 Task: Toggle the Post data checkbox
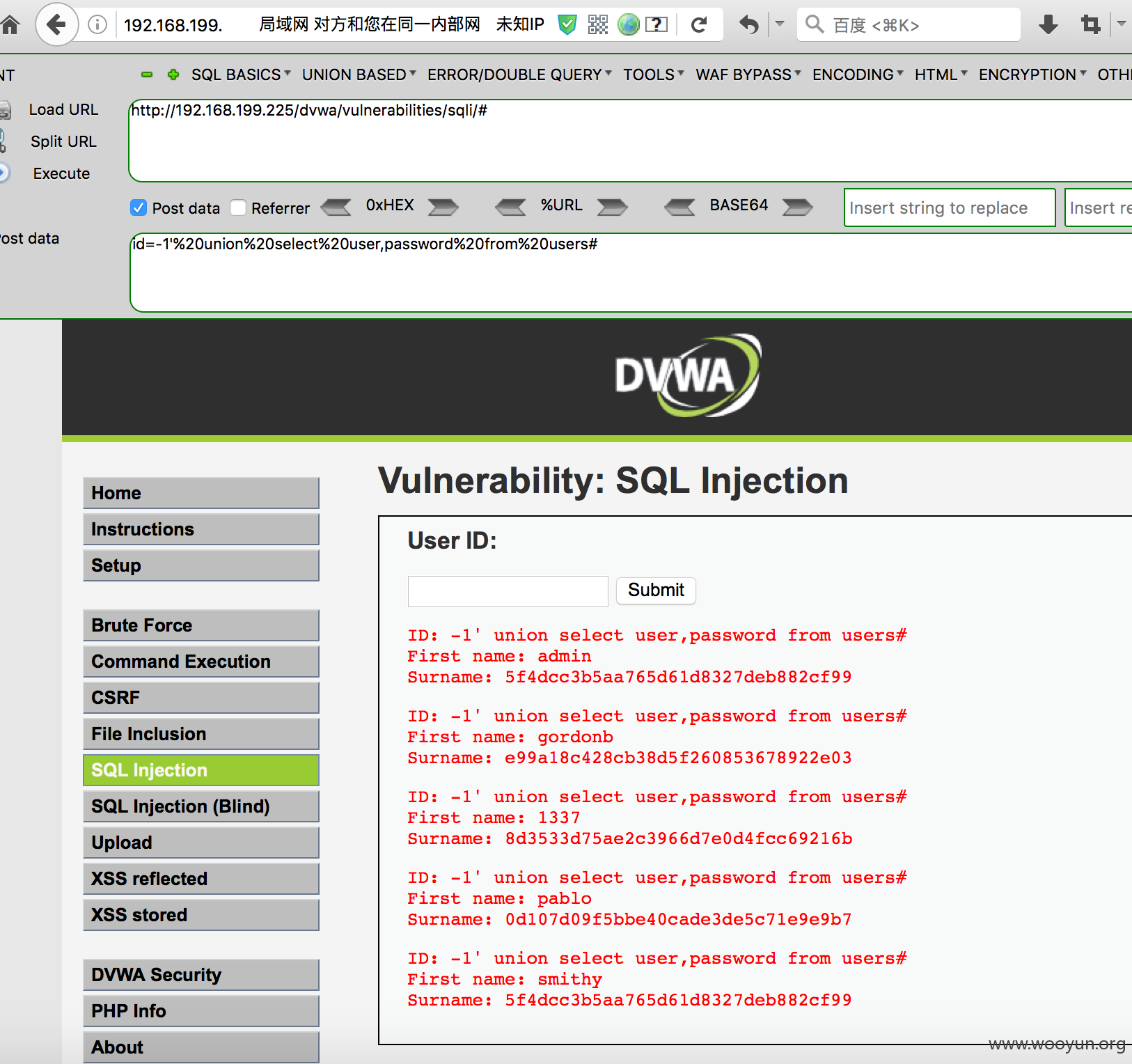(139, 208)
